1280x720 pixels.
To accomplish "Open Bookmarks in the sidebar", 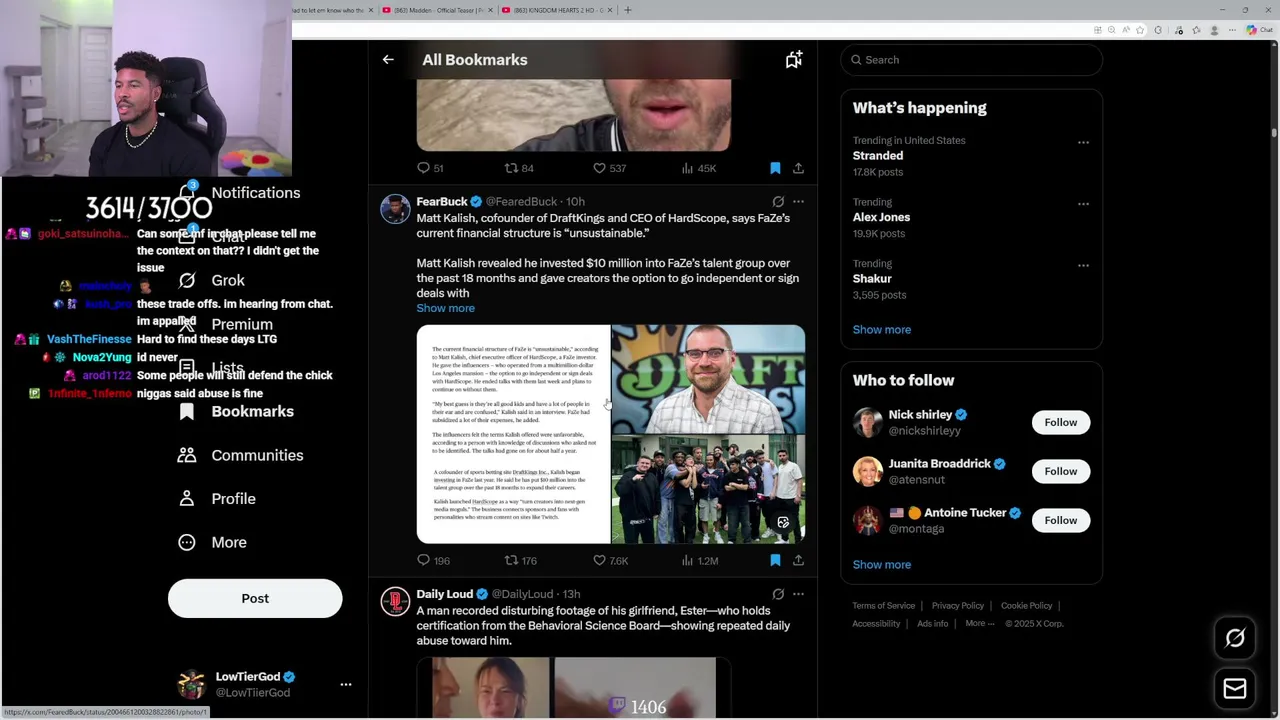I will (x=236, y=412).
